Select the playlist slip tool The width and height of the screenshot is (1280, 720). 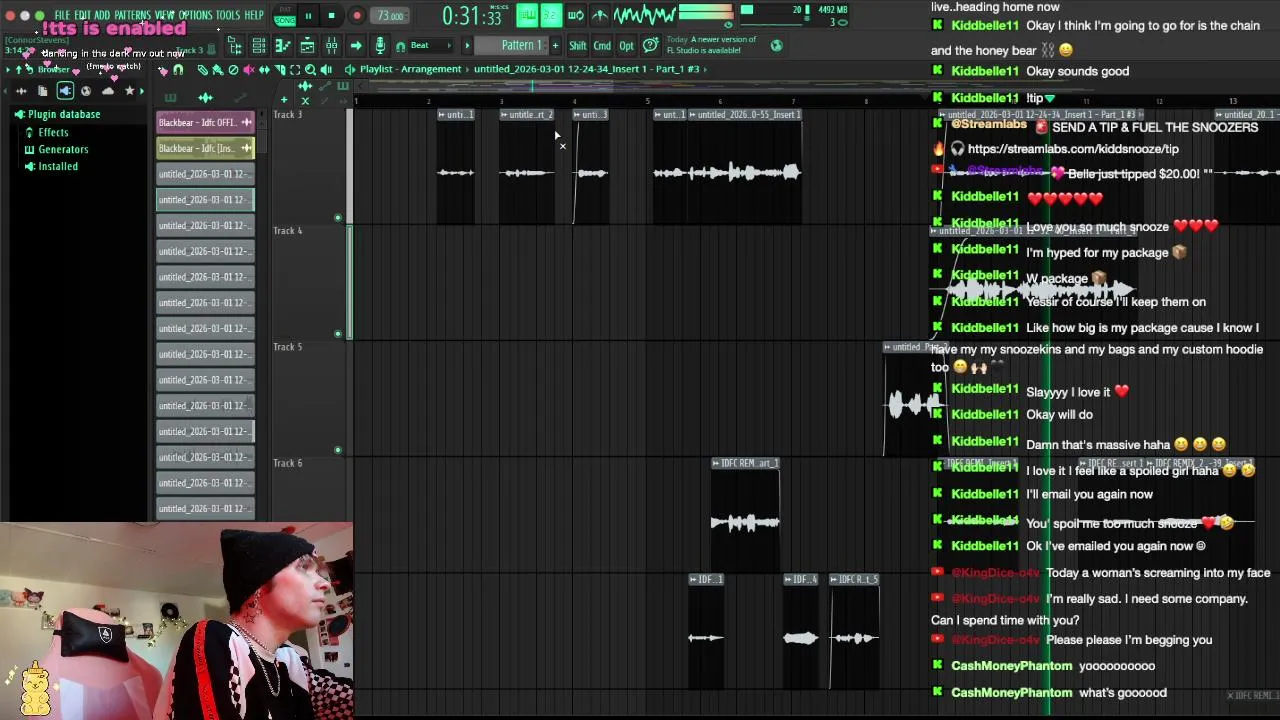click(x=264, y=70)
